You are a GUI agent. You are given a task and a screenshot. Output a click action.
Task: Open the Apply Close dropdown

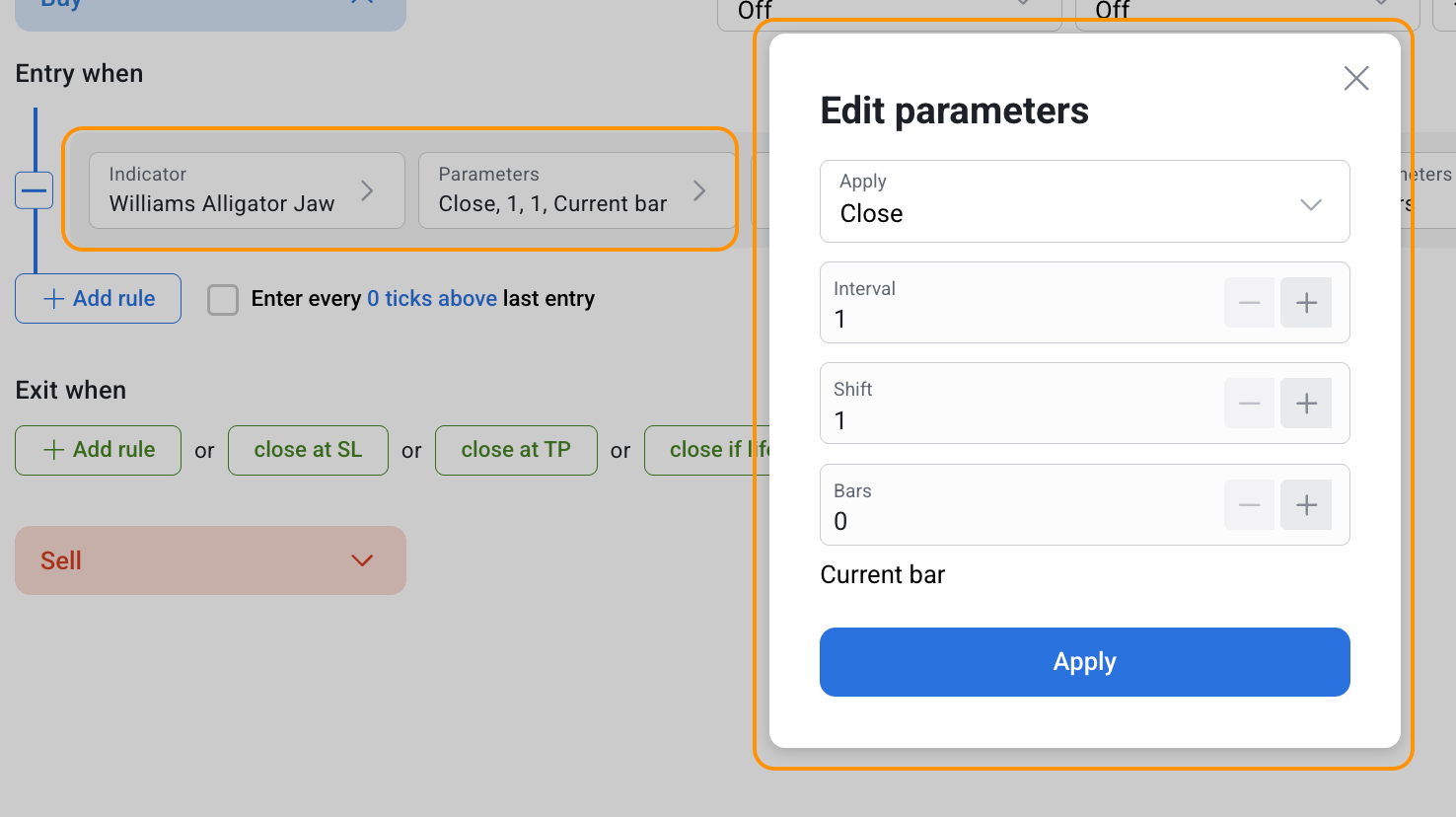[x=1084, y=201]
